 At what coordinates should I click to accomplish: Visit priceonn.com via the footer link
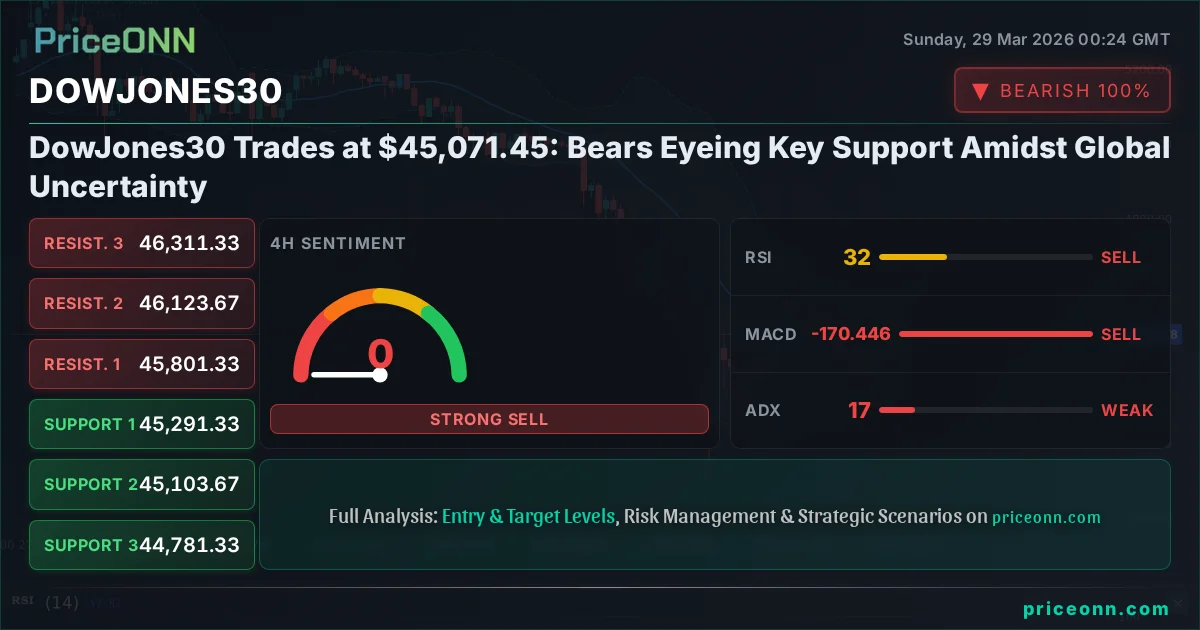(x=1097, y=607)
